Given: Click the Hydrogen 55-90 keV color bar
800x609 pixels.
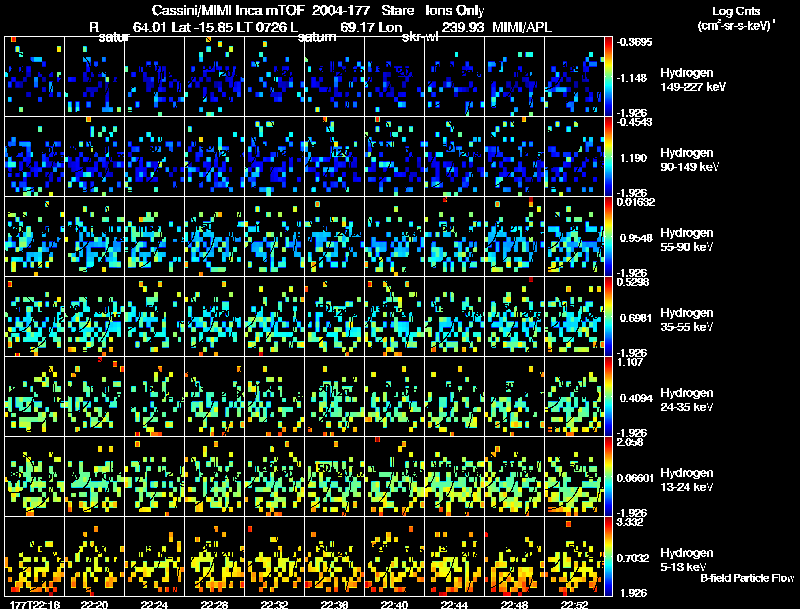Looking at the screenshot, I should pos(608,237).
